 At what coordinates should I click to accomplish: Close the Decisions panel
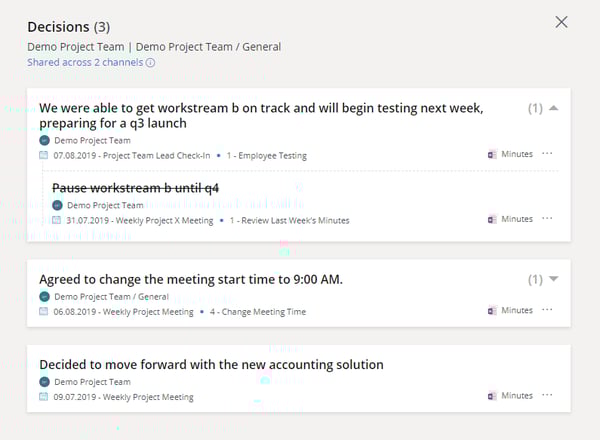point(561,22)
